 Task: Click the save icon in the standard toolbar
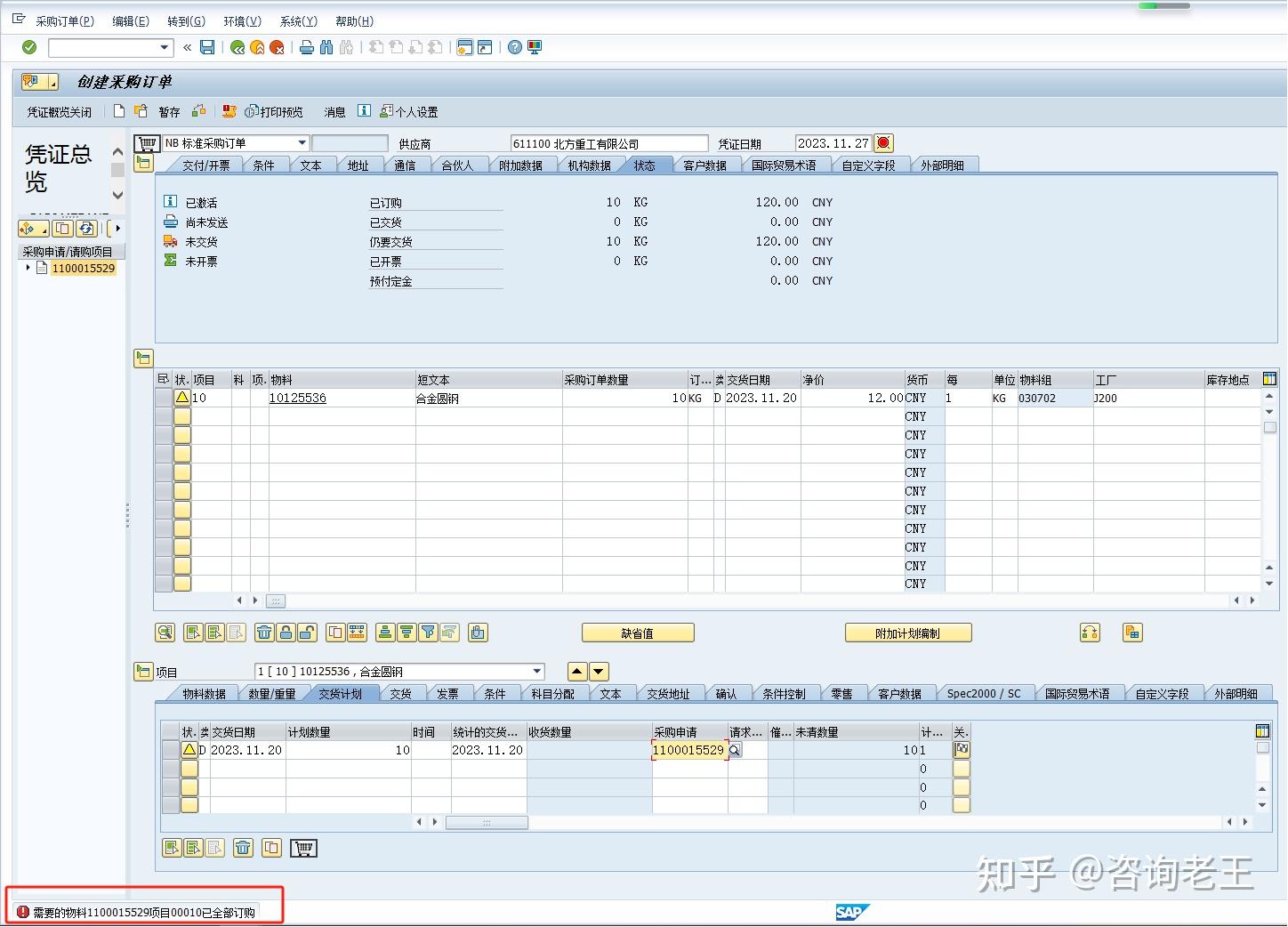[207, 47]
